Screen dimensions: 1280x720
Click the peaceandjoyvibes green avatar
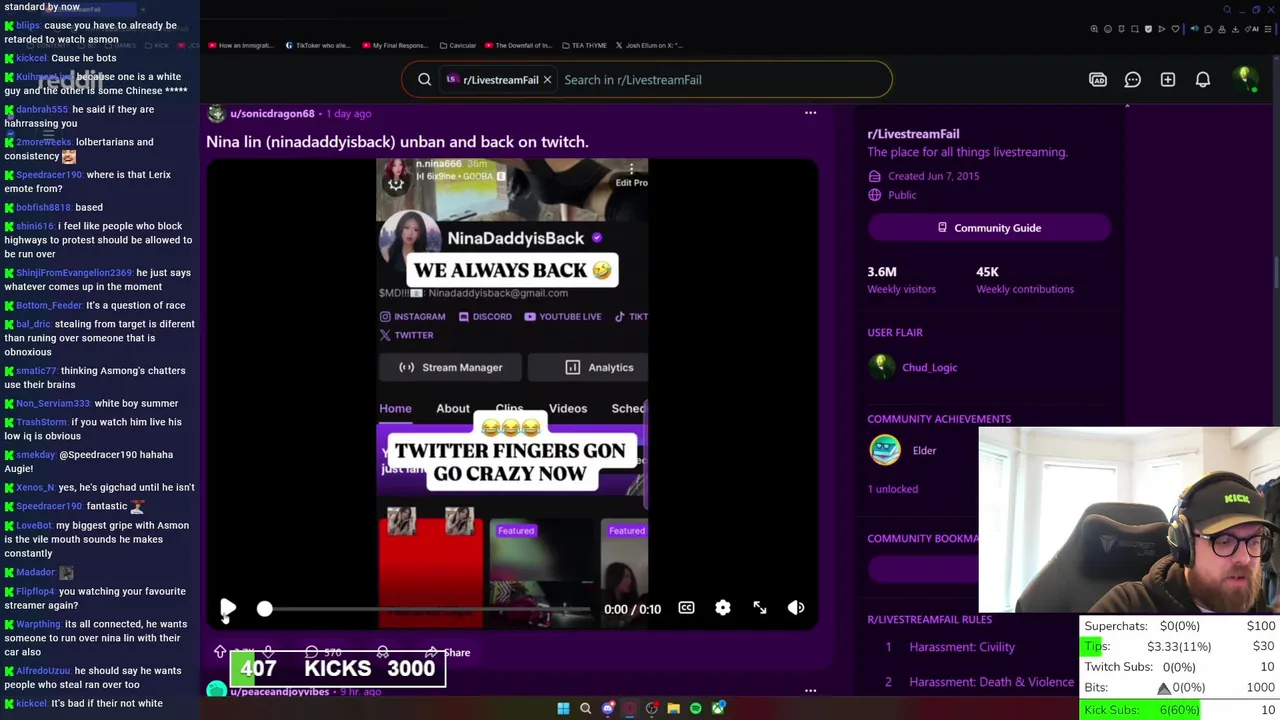216,690
